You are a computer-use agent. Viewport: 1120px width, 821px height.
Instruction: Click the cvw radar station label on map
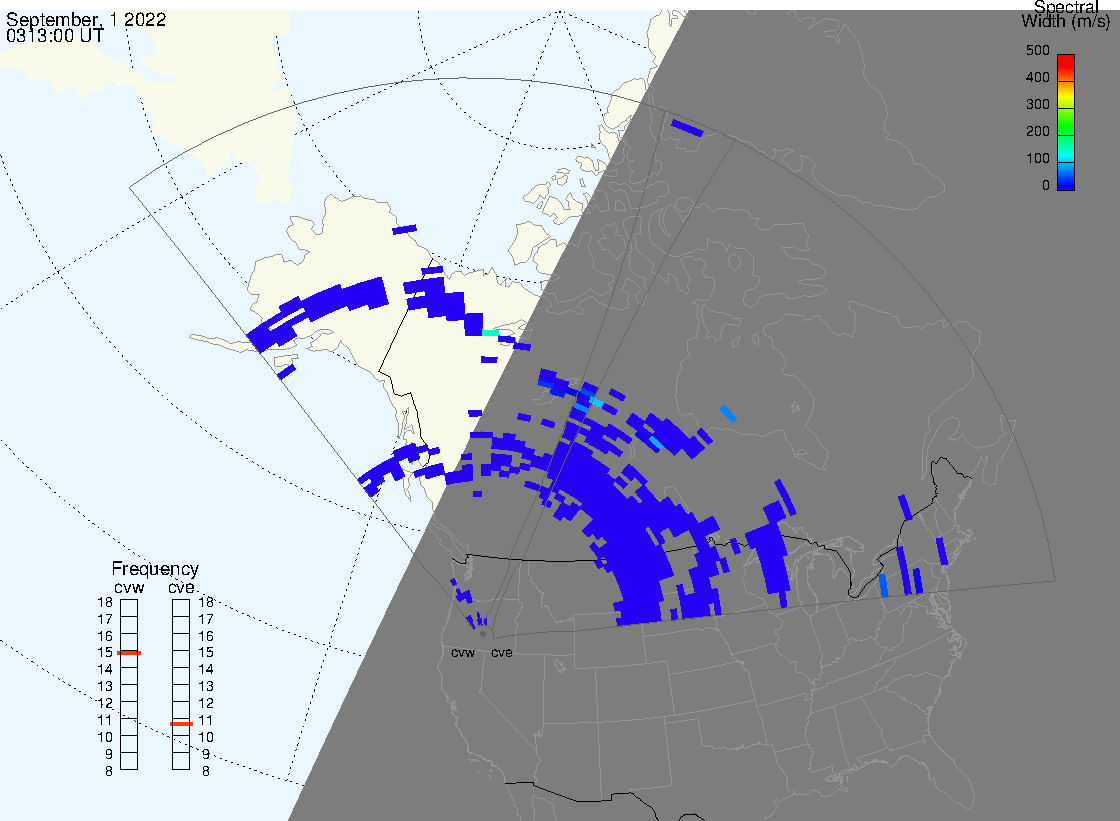(463, 653)
